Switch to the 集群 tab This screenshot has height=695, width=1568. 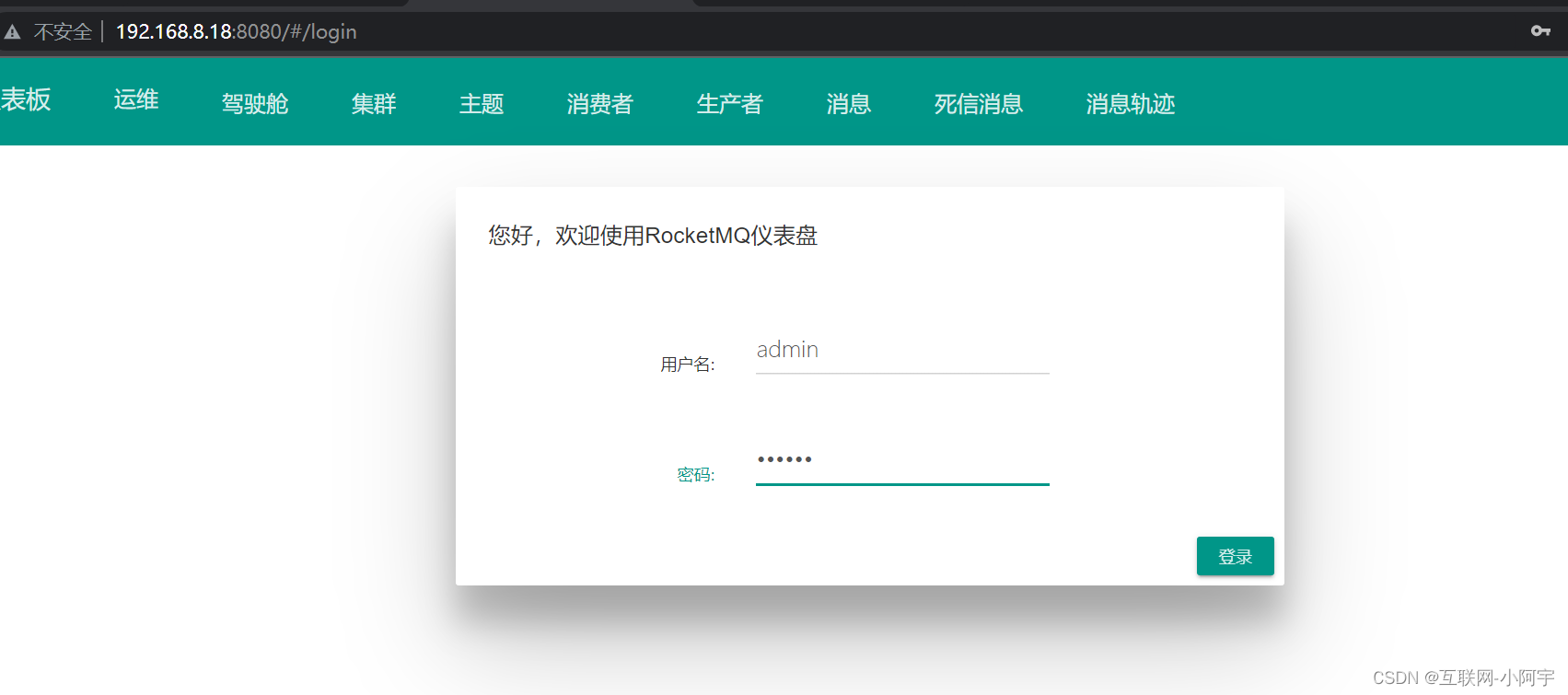(374, 104)
